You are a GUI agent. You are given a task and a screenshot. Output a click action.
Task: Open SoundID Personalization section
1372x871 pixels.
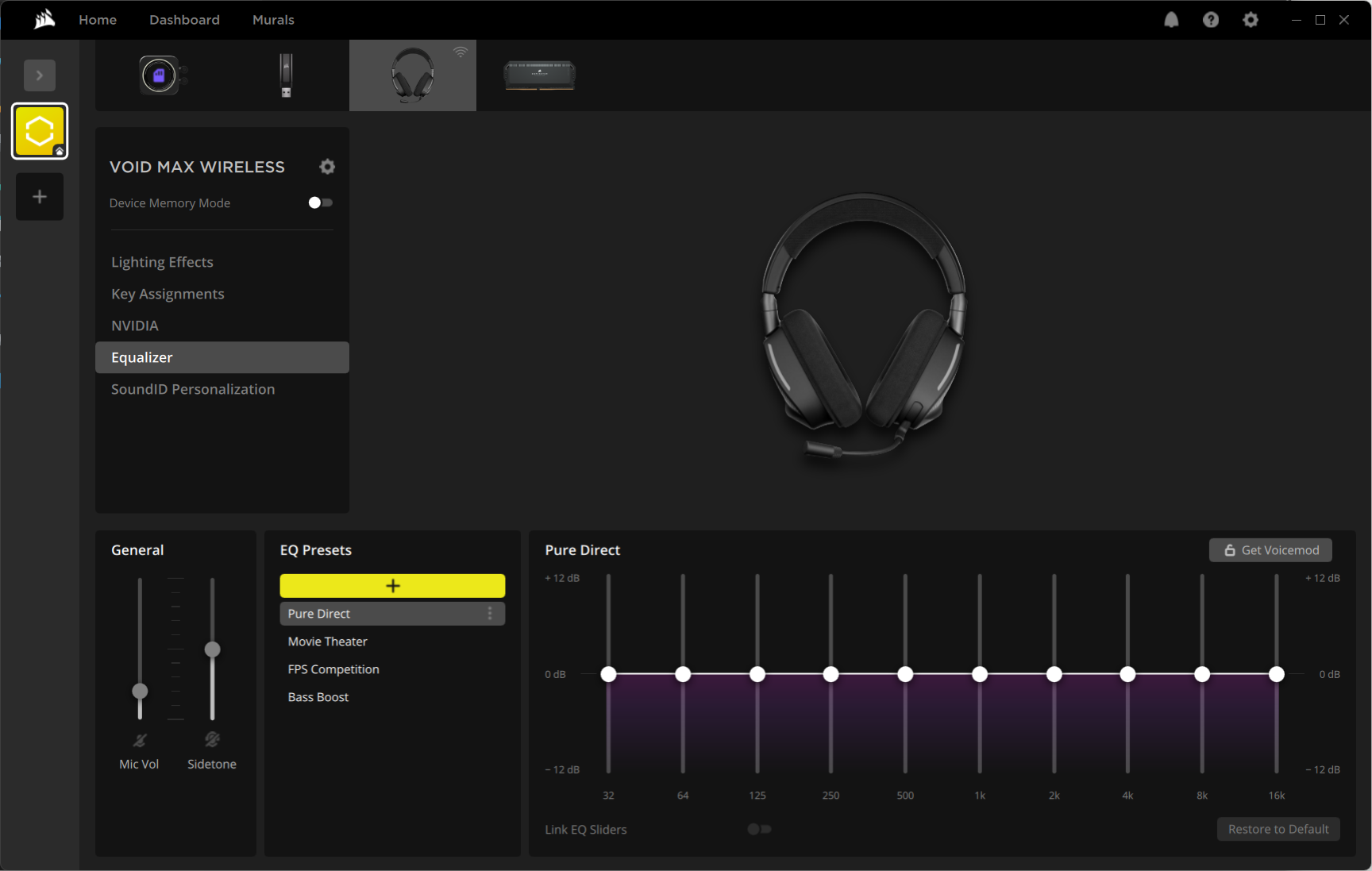pyautogui.click(x=222, y=389)
